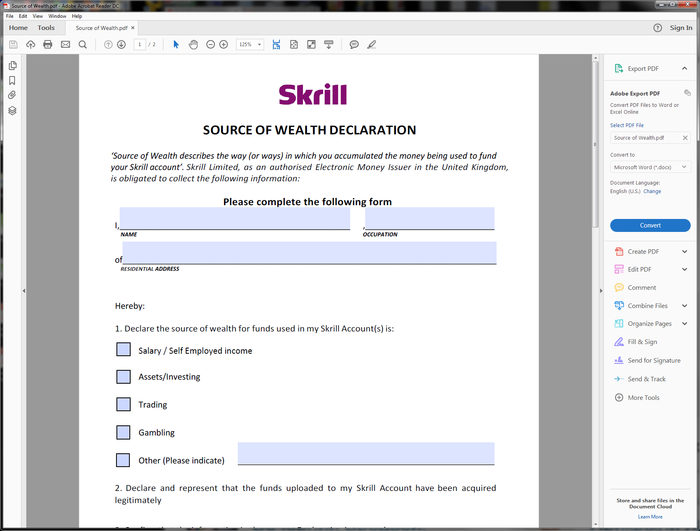The height and width of the screenshot is (531, 700).
Task: Click Sign In at top right
Action: point(681,28)
